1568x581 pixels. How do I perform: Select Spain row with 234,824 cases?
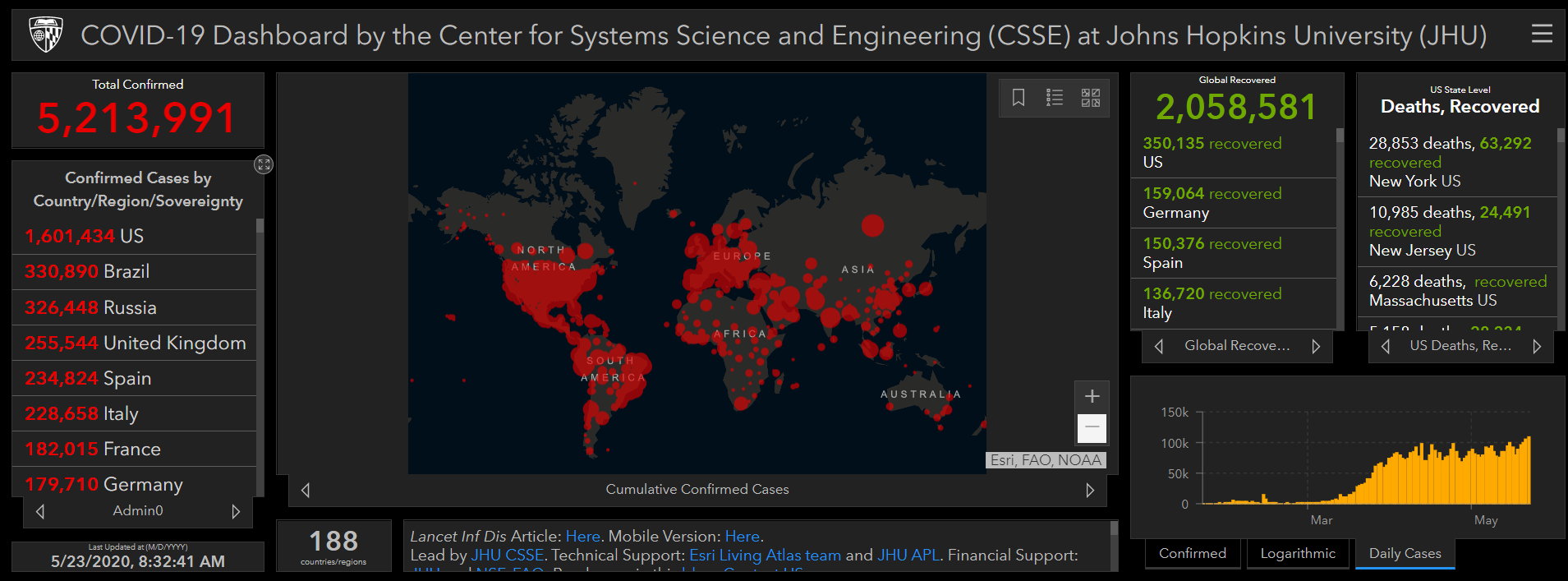tap(134, 378)
